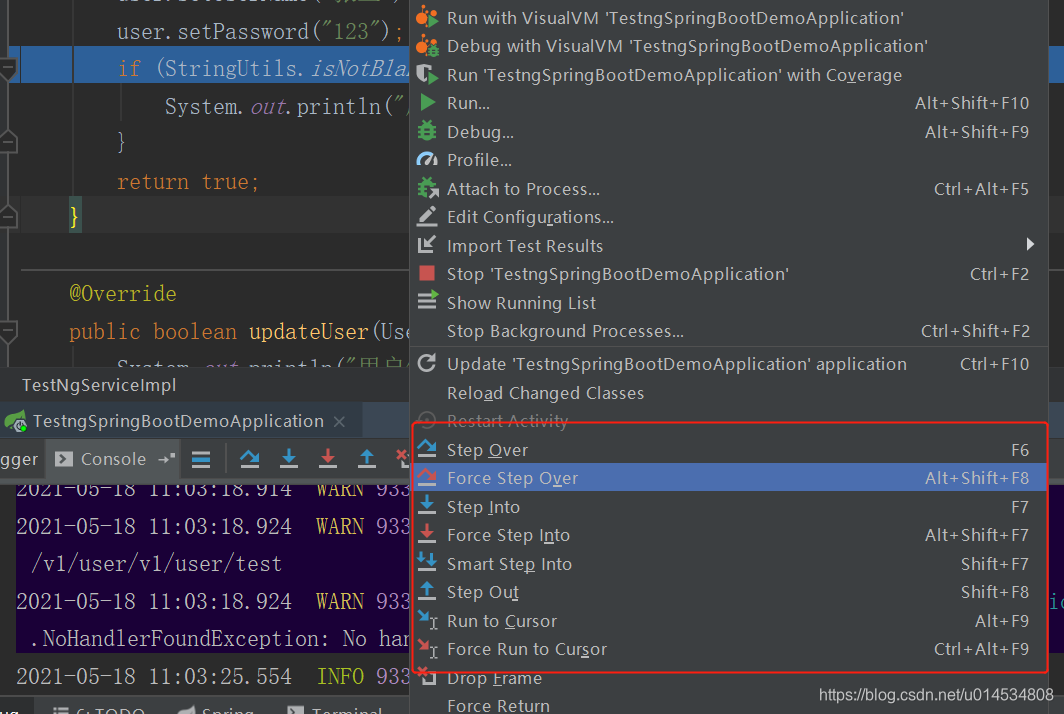The width and height of the screenshot is (1064, 714).
Task: Collapse the if block fold marker
Action: point(7,69)
